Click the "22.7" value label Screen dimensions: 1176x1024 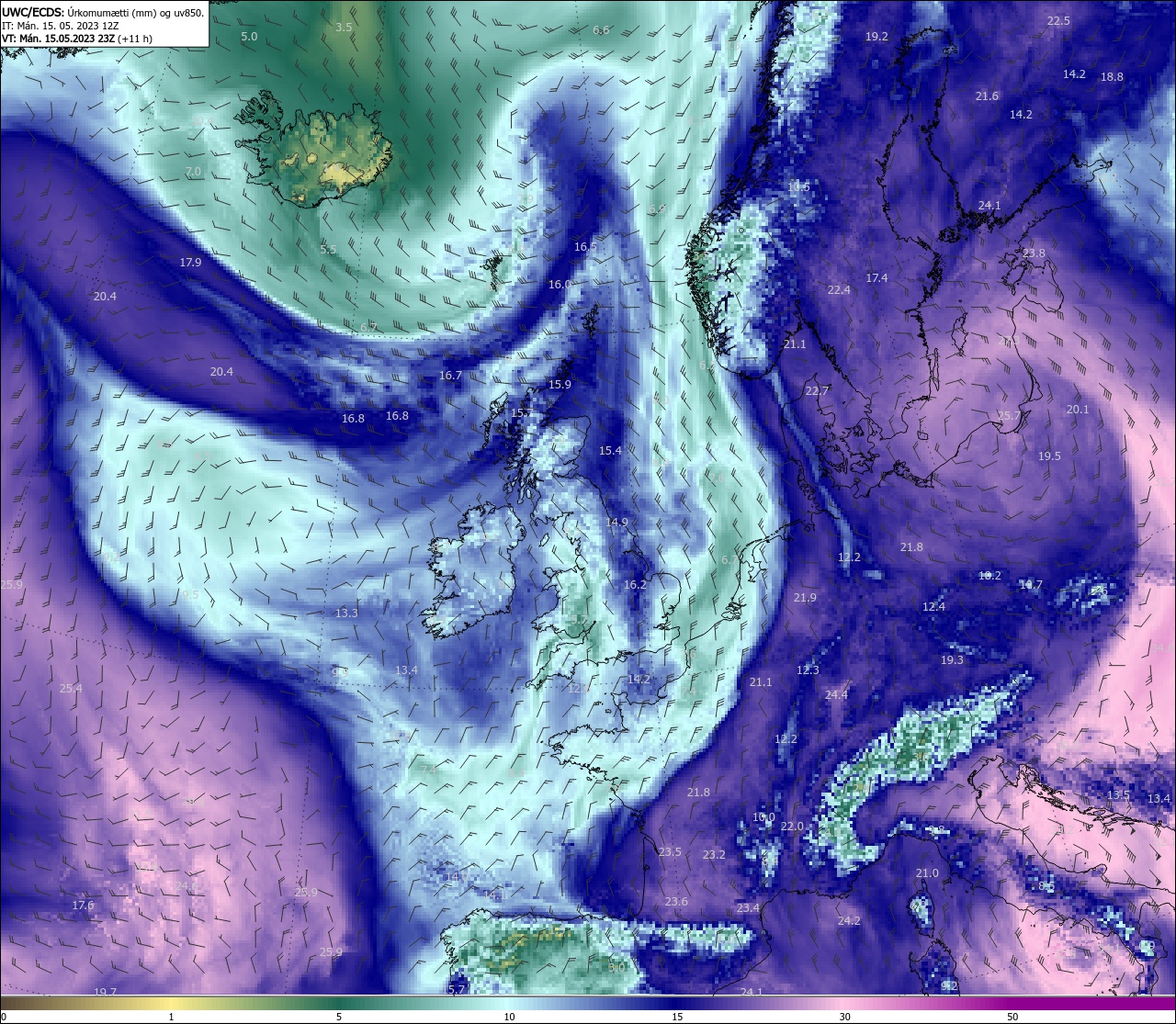(x=817, y=391)
